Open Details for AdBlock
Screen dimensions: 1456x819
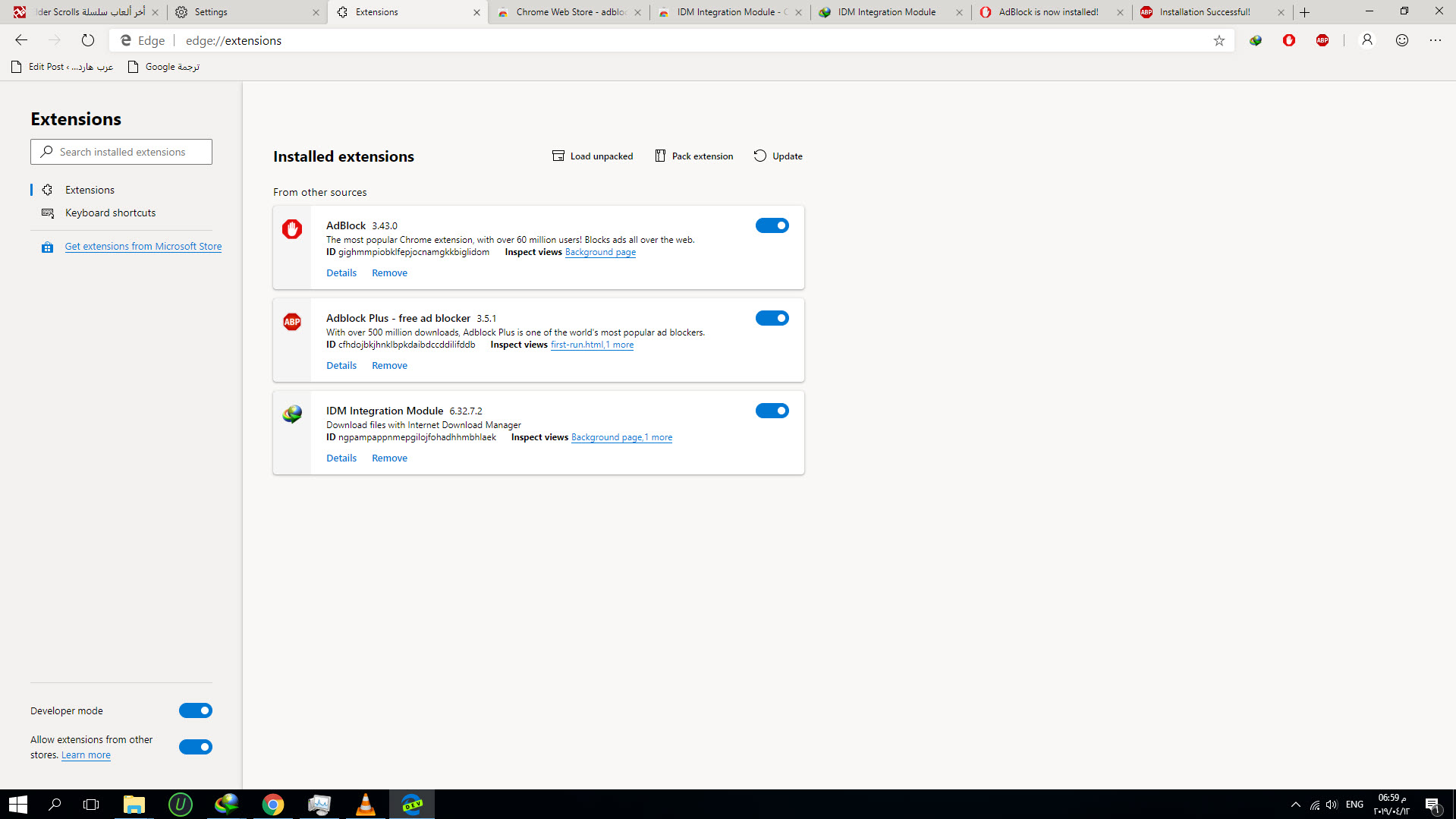tap(341, 272)
